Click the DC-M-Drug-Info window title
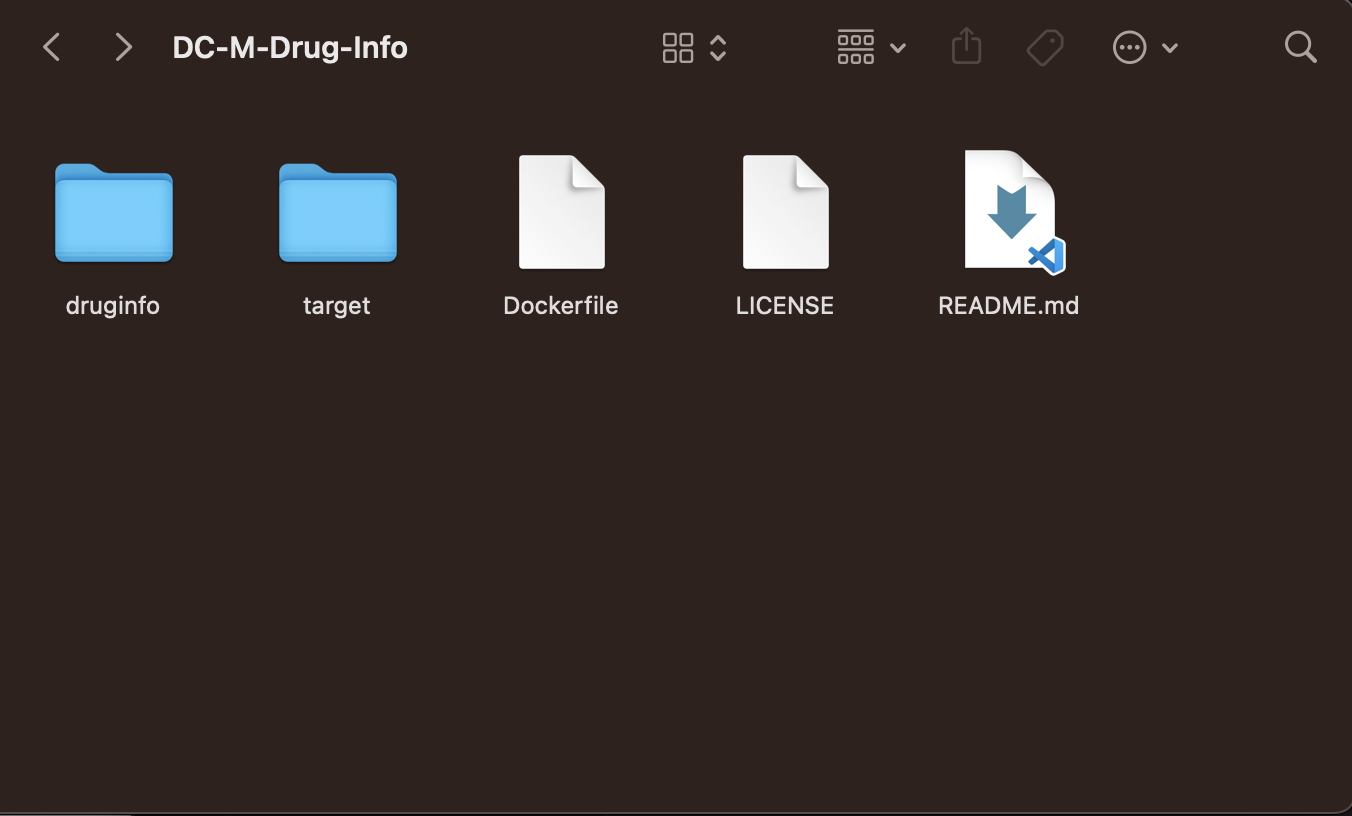This screenshot has height=816, width=1352. 290,47
